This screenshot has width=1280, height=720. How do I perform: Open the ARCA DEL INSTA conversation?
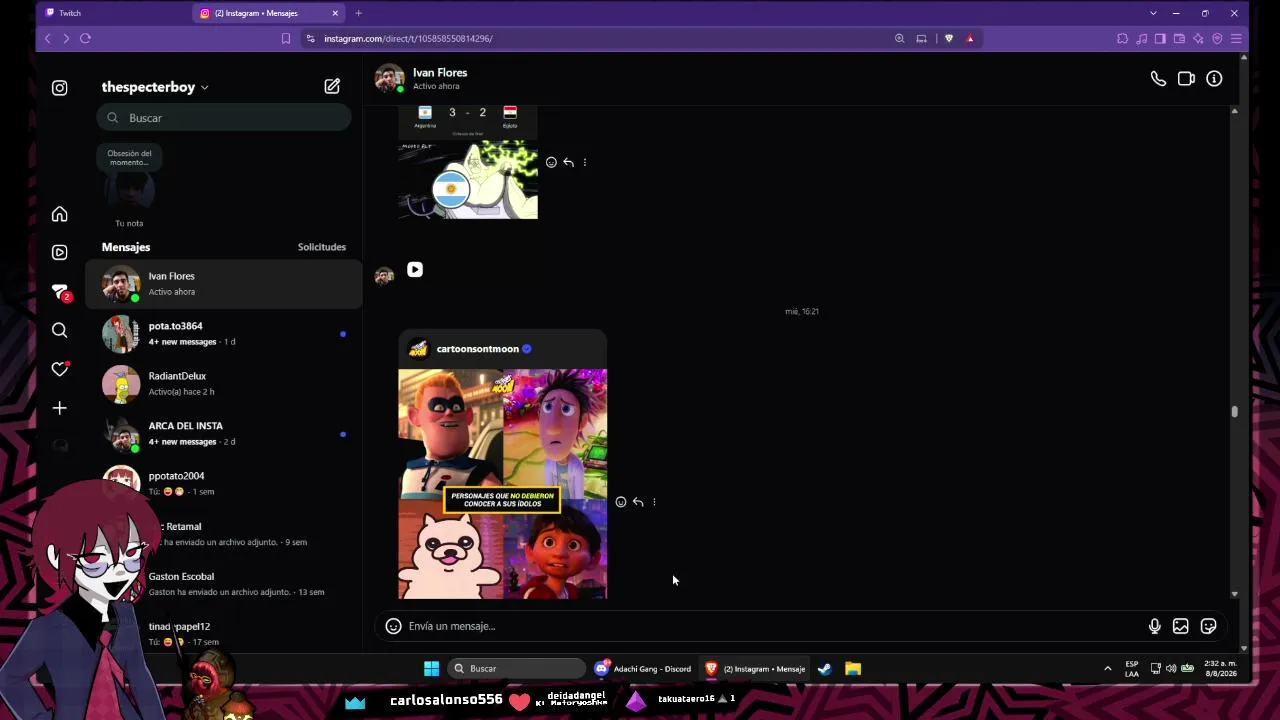(x=223, y=434)
